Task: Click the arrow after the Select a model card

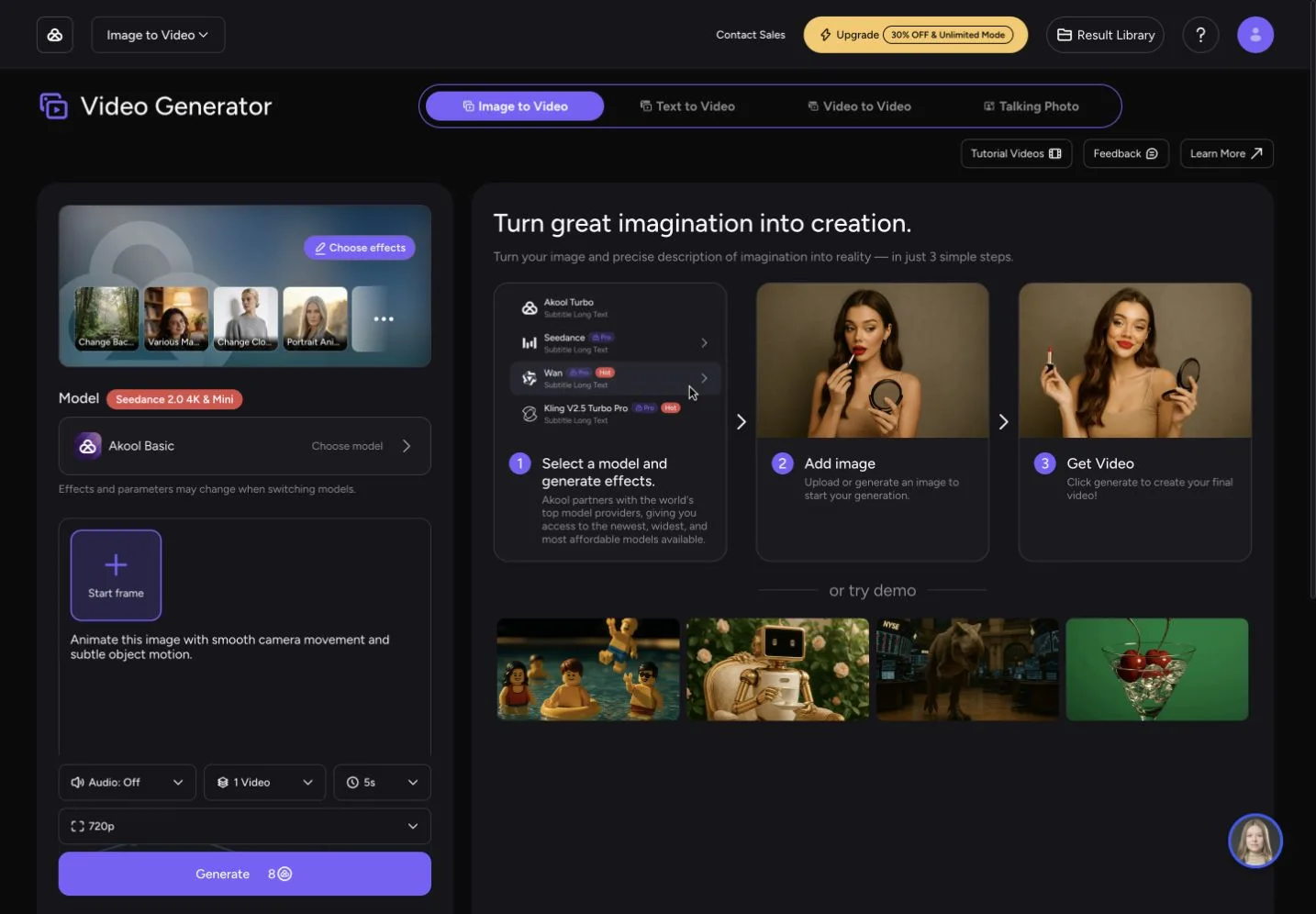Action: pyautogui.click(x=742, y=422)
